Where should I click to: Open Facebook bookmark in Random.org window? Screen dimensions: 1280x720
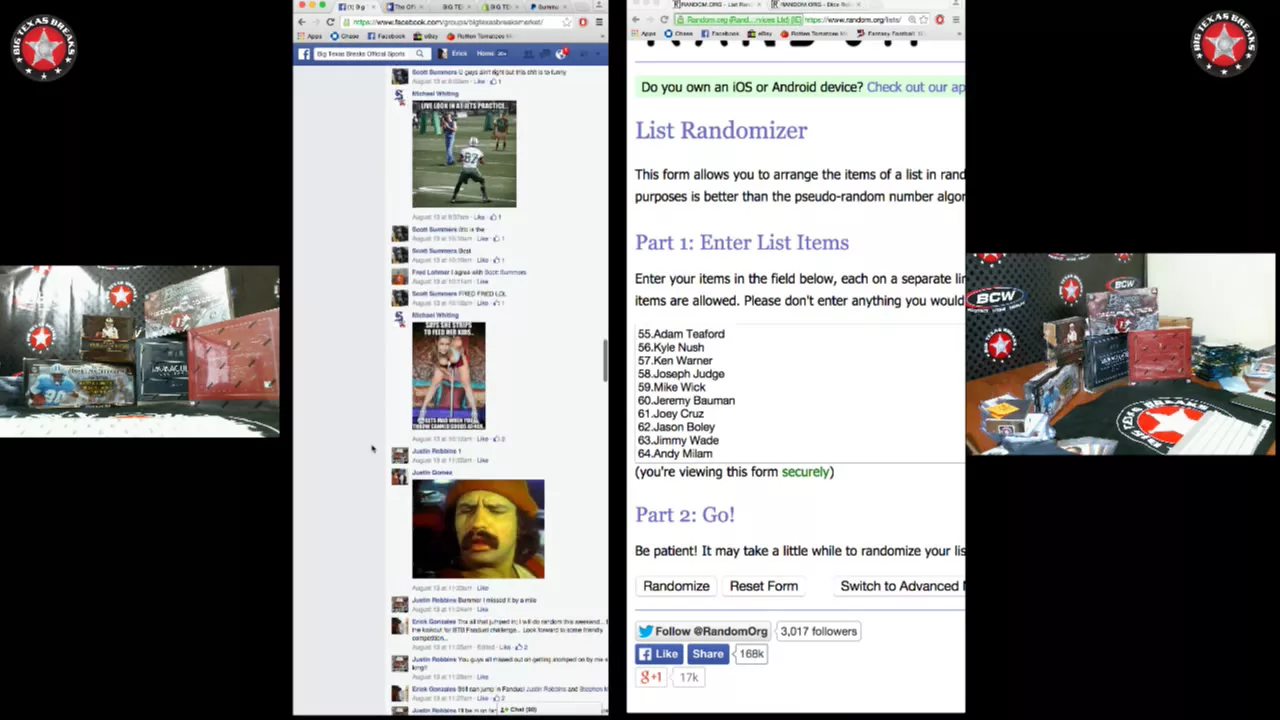pos(720,34)
